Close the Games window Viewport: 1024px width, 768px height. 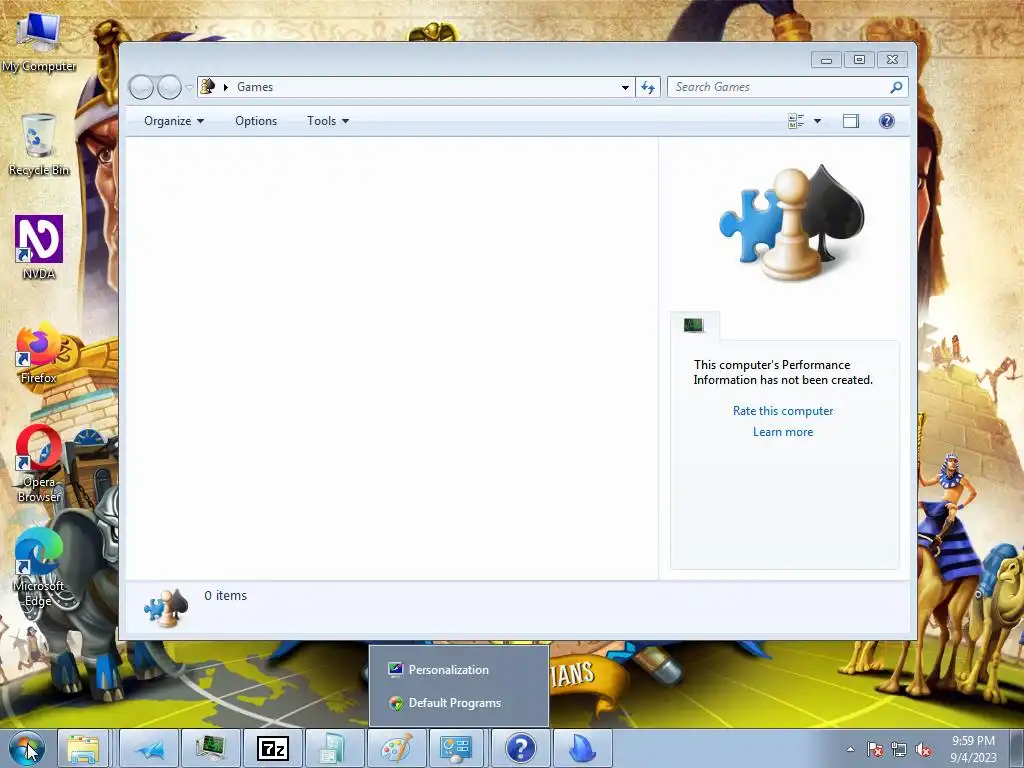click(x=893, y=60)
